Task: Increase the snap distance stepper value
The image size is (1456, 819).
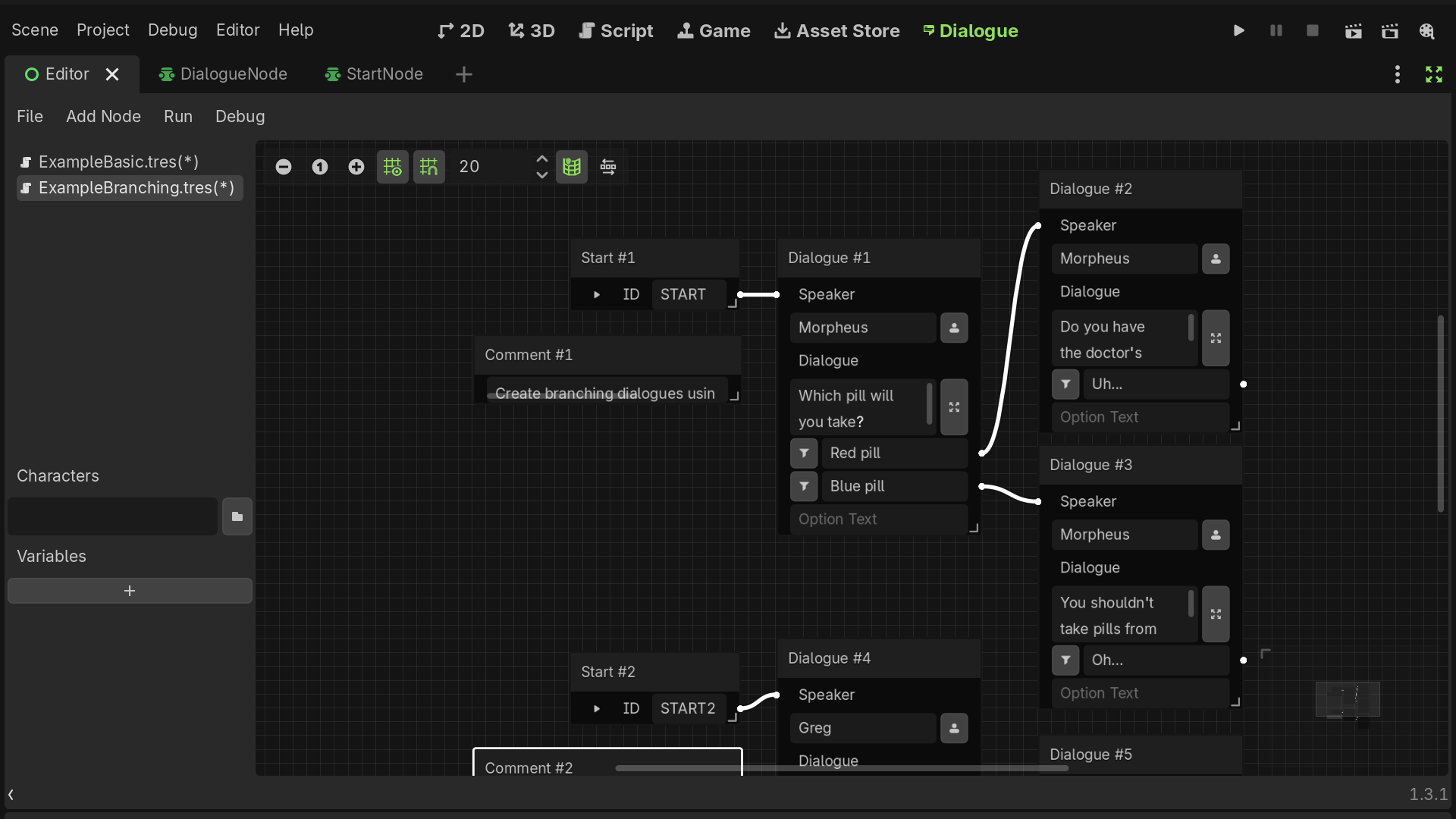Action: click(541, 159)
